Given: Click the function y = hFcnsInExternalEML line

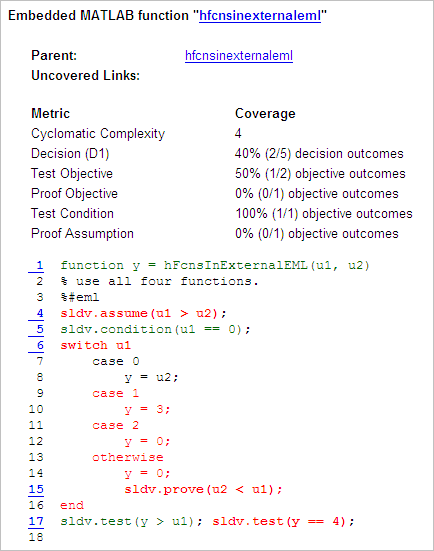Looking at the screenshot, I should [215, 265].
